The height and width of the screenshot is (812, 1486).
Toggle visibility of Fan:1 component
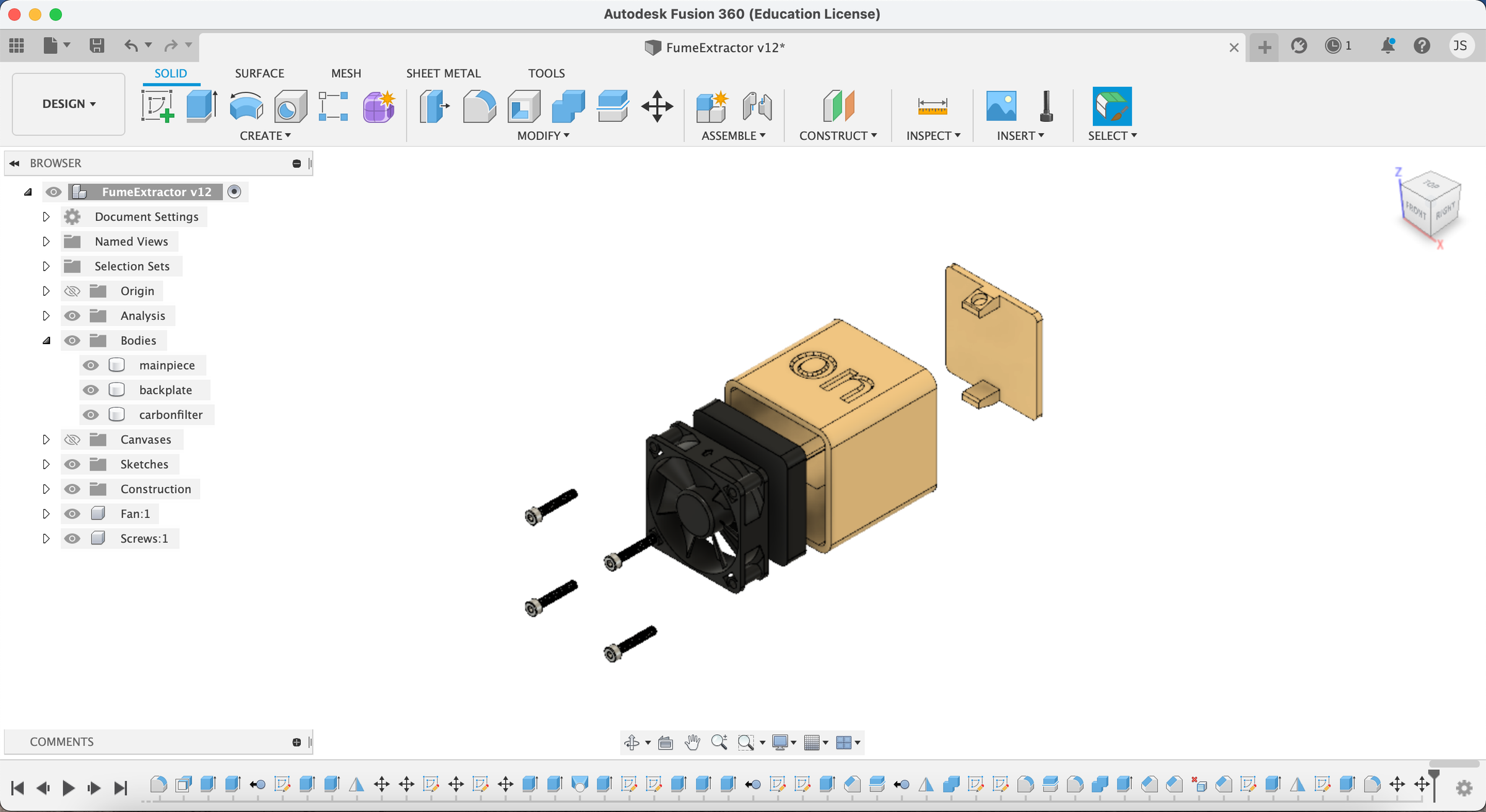[x=72, y=513]
